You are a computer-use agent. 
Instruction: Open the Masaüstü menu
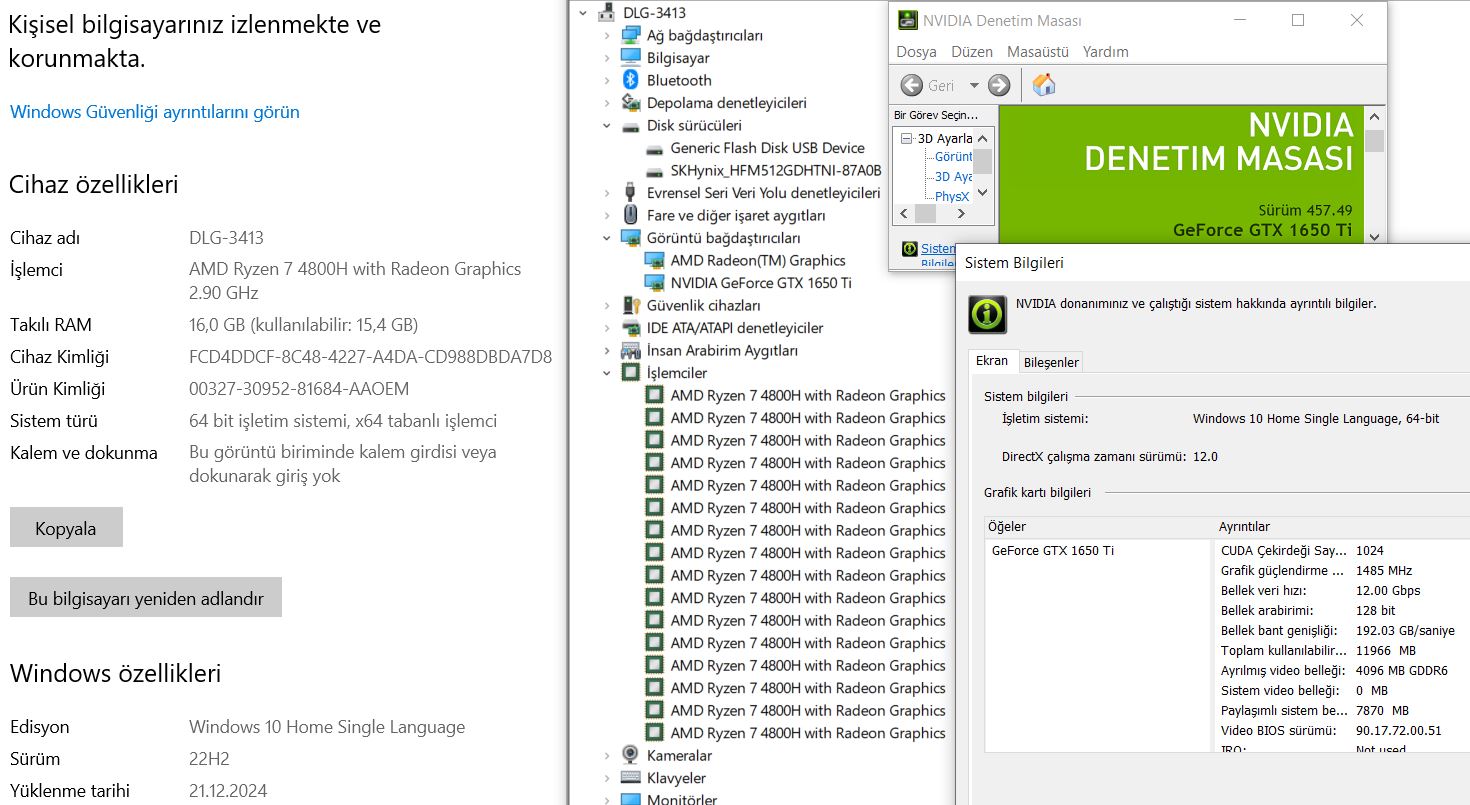pyautogui.click(x=1038, y=51)
